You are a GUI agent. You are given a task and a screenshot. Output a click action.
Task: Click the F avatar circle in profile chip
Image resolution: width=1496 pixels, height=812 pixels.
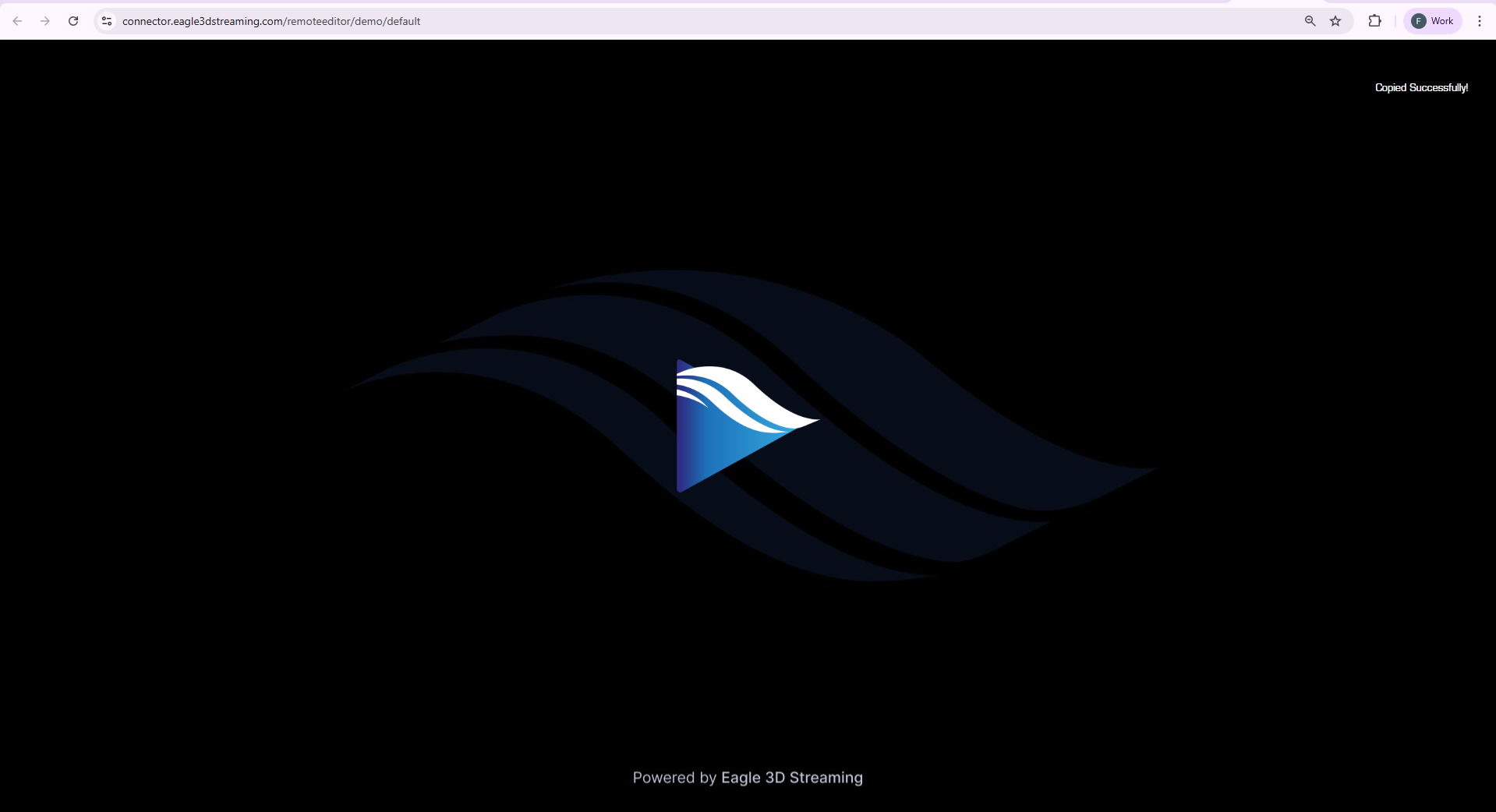coord(1418,21)
